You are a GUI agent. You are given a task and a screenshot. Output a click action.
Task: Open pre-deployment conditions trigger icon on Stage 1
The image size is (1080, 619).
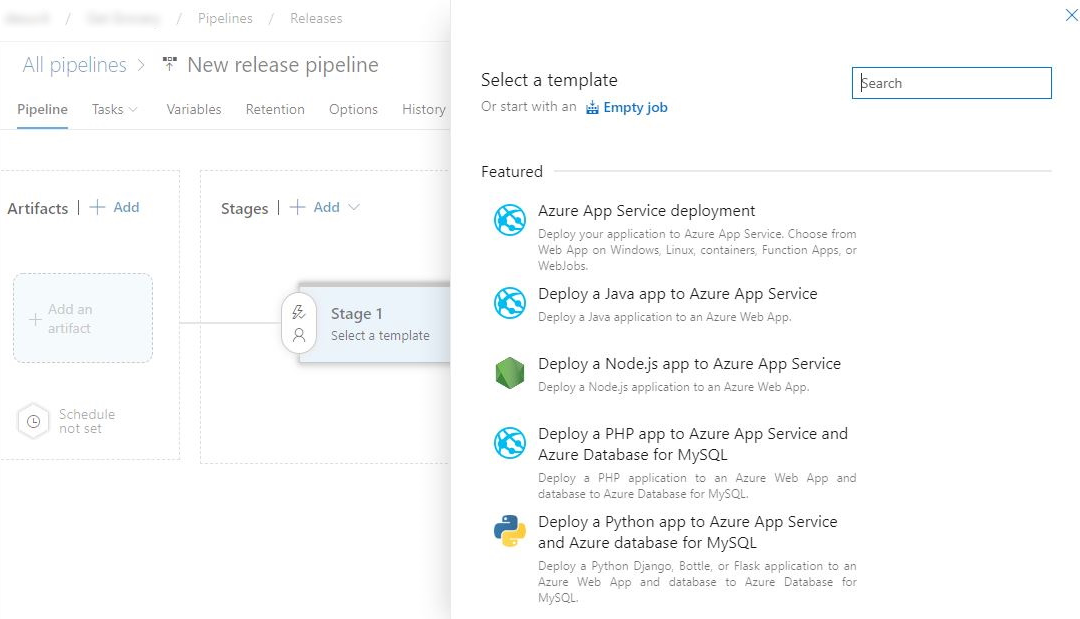(x=298, y=312)
